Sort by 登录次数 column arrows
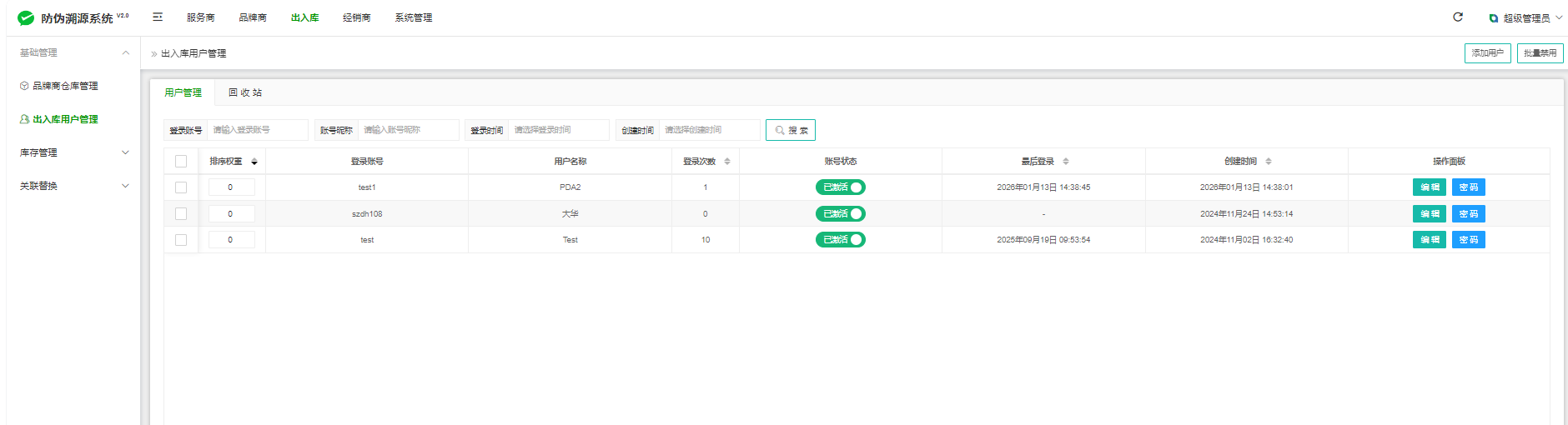Image resolution: width=1568 pixels, height=425 pixels. (727, 162)
